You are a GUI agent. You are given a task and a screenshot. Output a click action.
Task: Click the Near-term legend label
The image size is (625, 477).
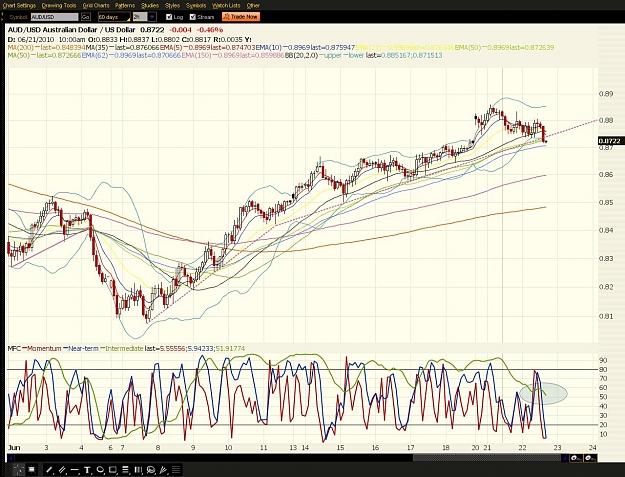pos(83,349)
